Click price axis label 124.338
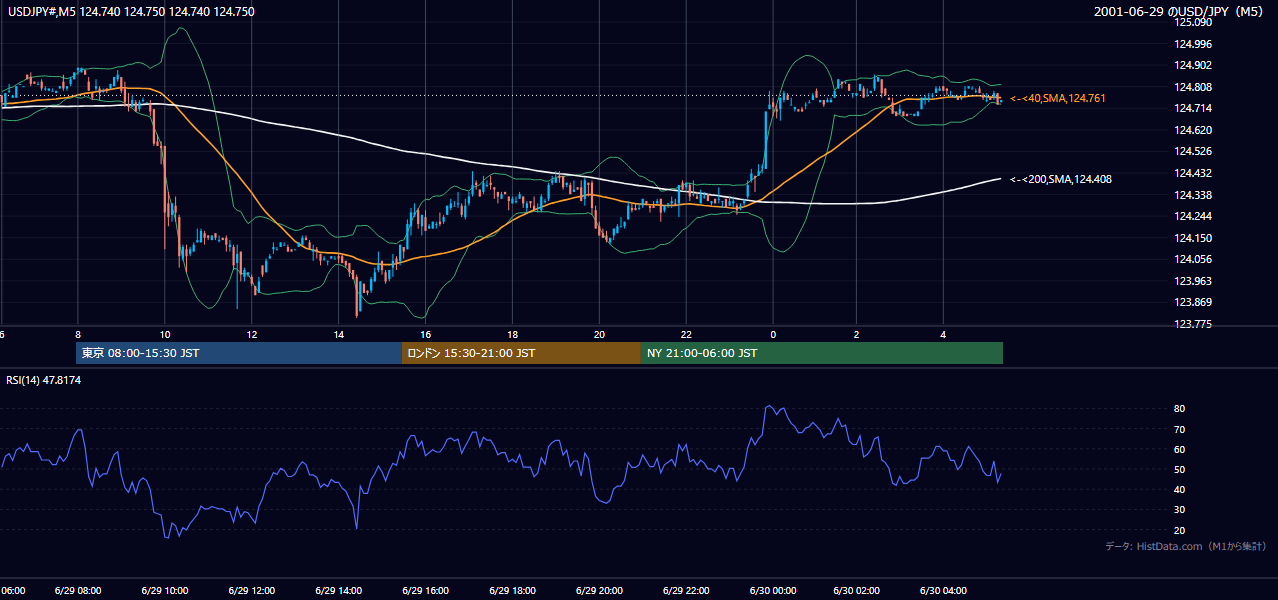Image resolution: width=1278 pixels, height=600 pixels. click(1191, 195)
